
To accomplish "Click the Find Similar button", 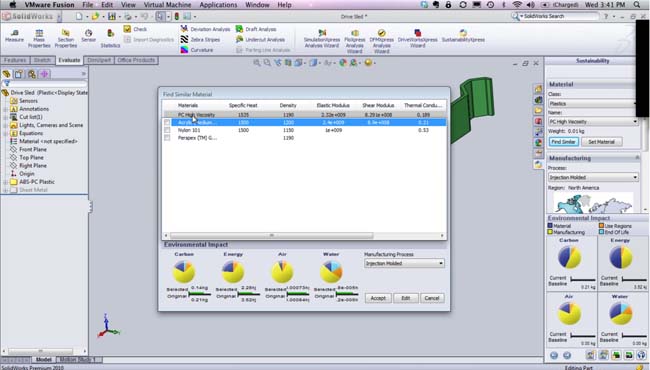I will pos(563,142).
